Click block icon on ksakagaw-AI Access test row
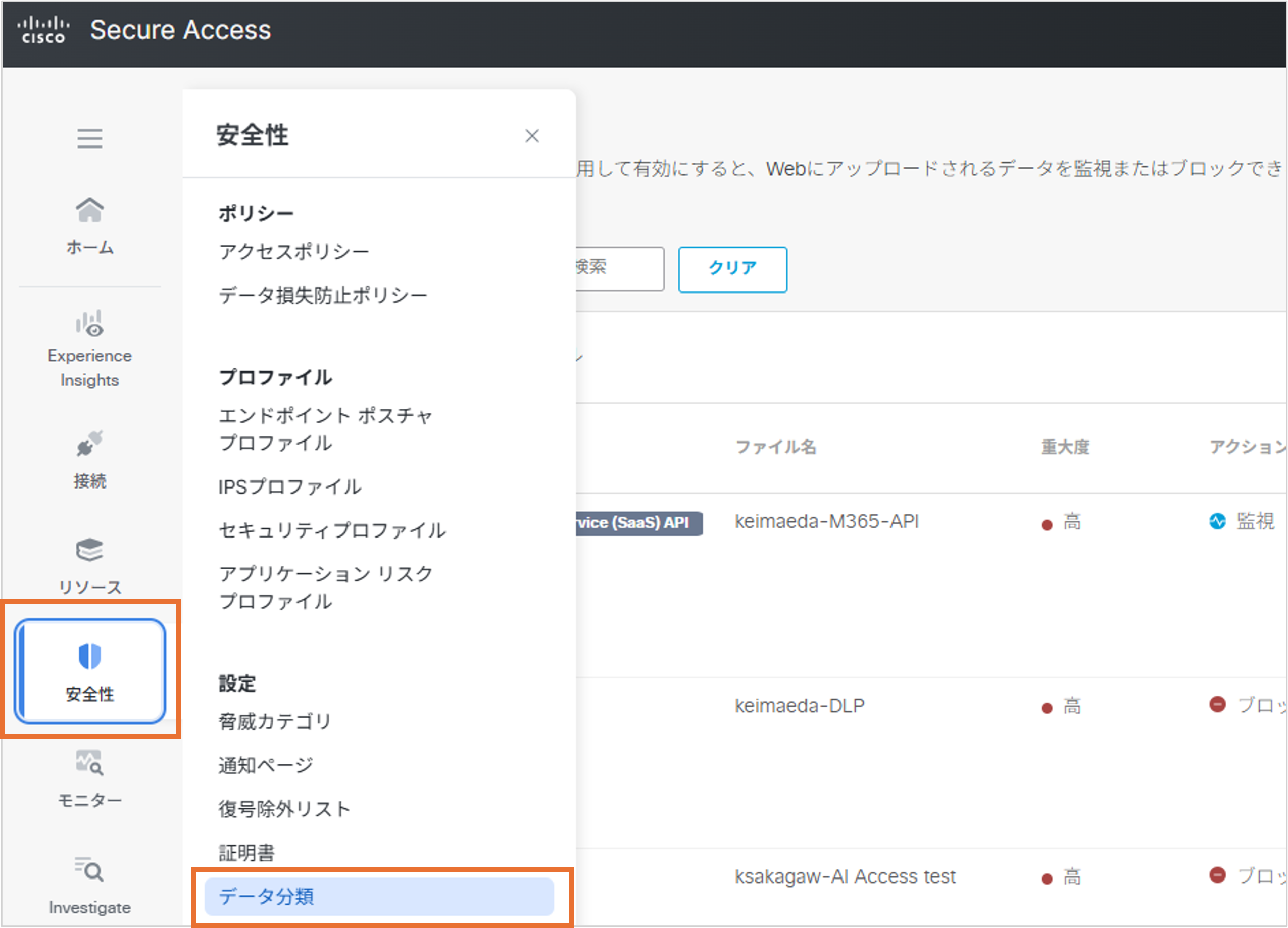Viewport: 1288px width, 928px height. pyautogui.click(x=1218, y=875)
